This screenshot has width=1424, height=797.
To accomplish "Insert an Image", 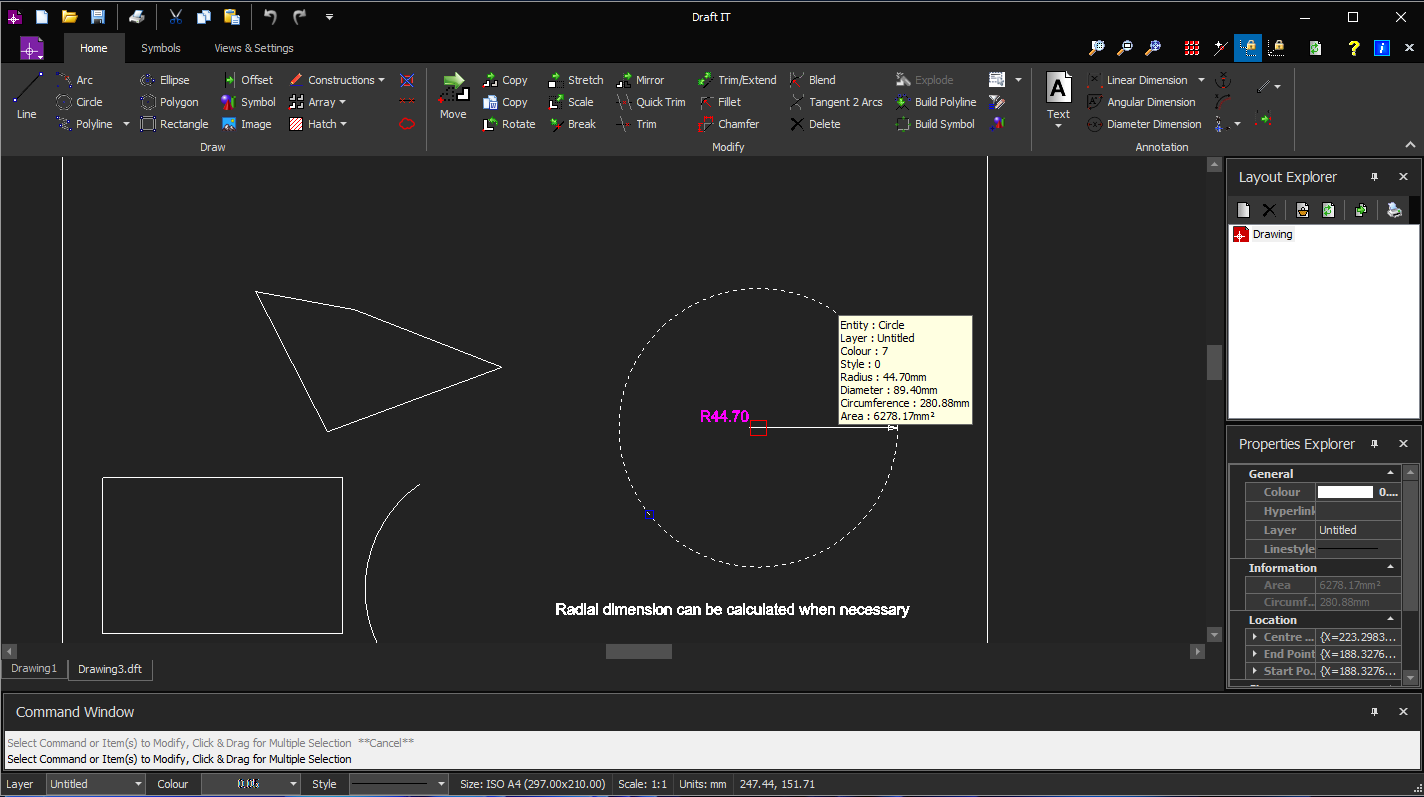I will pyautogui.click(x=246, y=124).
